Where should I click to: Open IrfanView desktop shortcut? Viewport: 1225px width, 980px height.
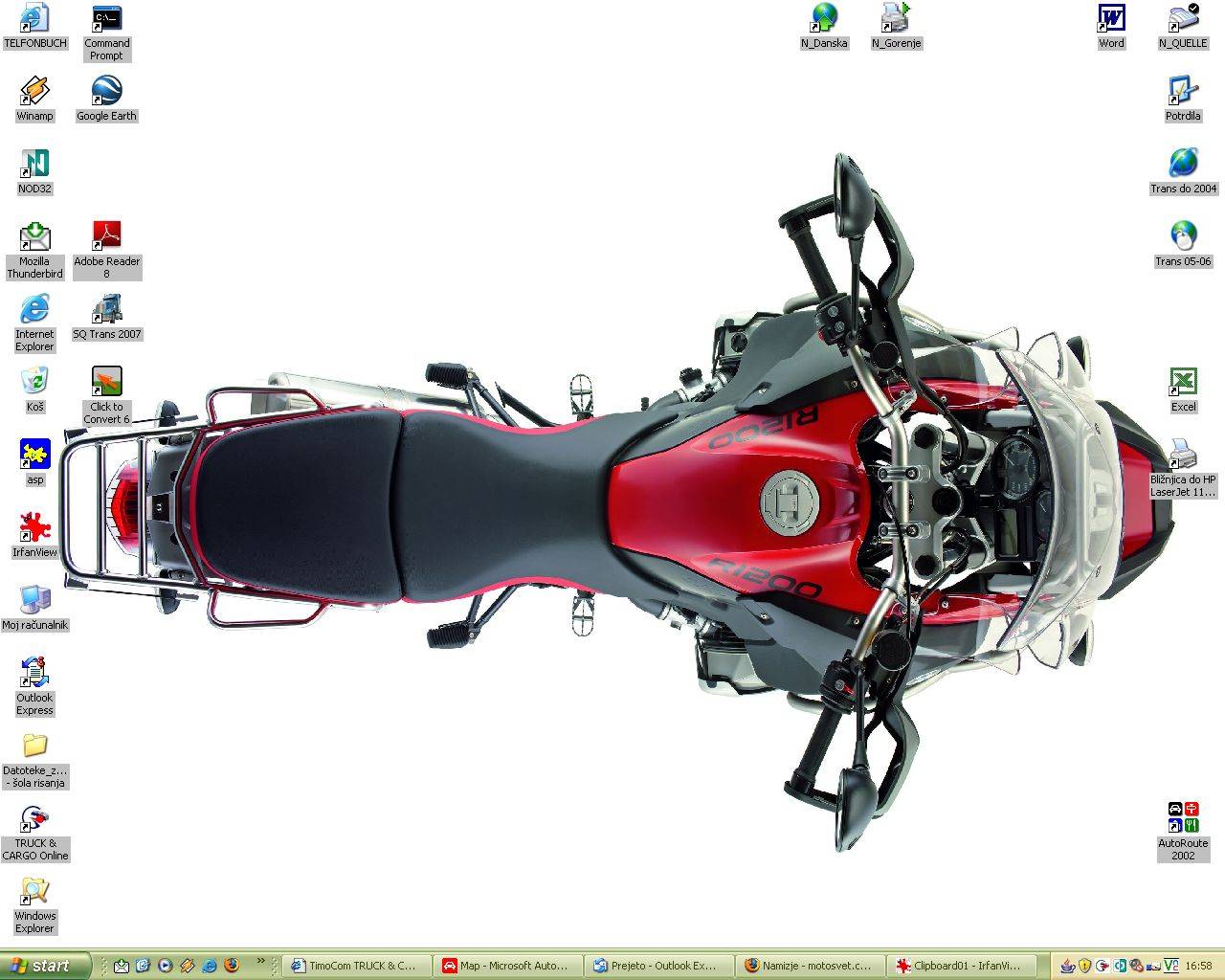(34, 536)
